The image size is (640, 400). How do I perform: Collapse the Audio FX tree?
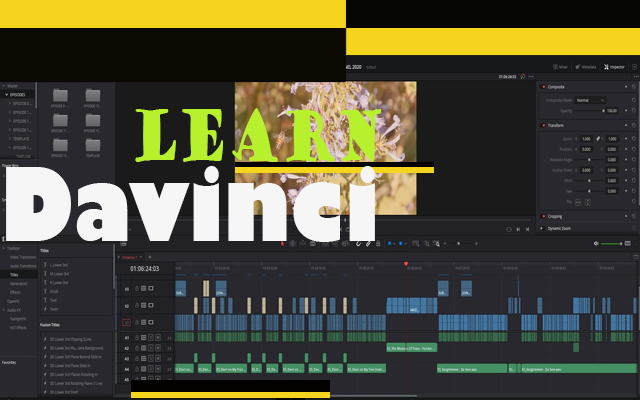pyautogui.click(x=4, y=310)
